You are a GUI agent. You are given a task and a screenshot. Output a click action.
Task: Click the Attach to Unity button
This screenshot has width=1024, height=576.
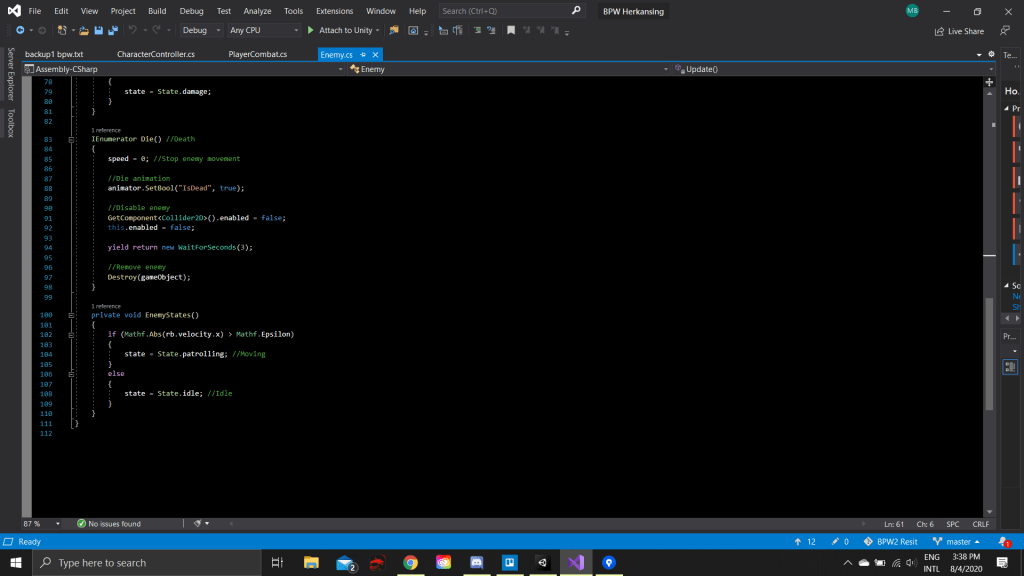[x=341, y=30]
